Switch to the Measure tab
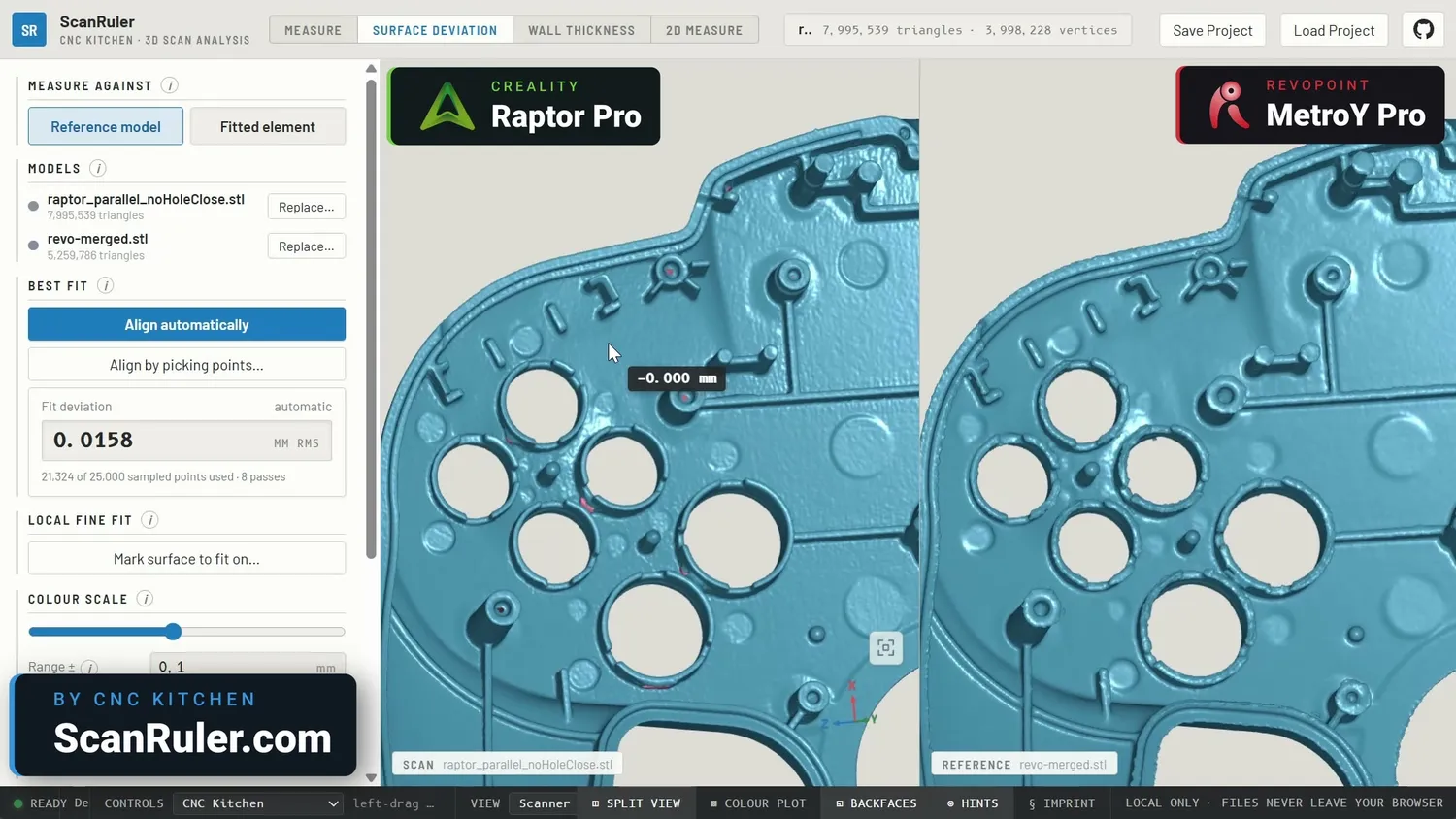This screenshot has width=1456, height=819. click(x=314, y=30)
